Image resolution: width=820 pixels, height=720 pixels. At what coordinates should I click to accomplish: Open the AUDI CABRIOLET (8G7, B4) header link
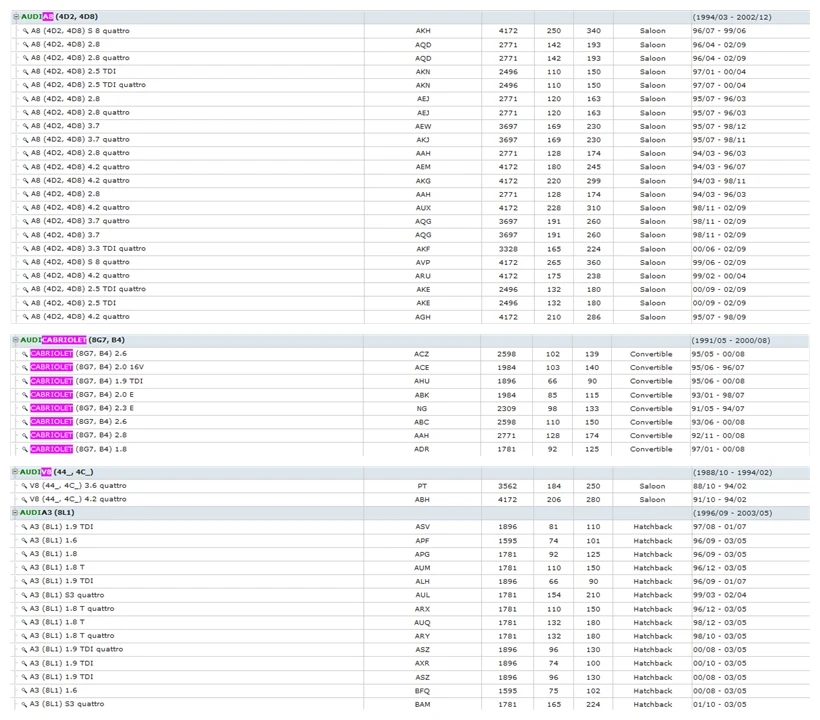(x=73, y=340)
